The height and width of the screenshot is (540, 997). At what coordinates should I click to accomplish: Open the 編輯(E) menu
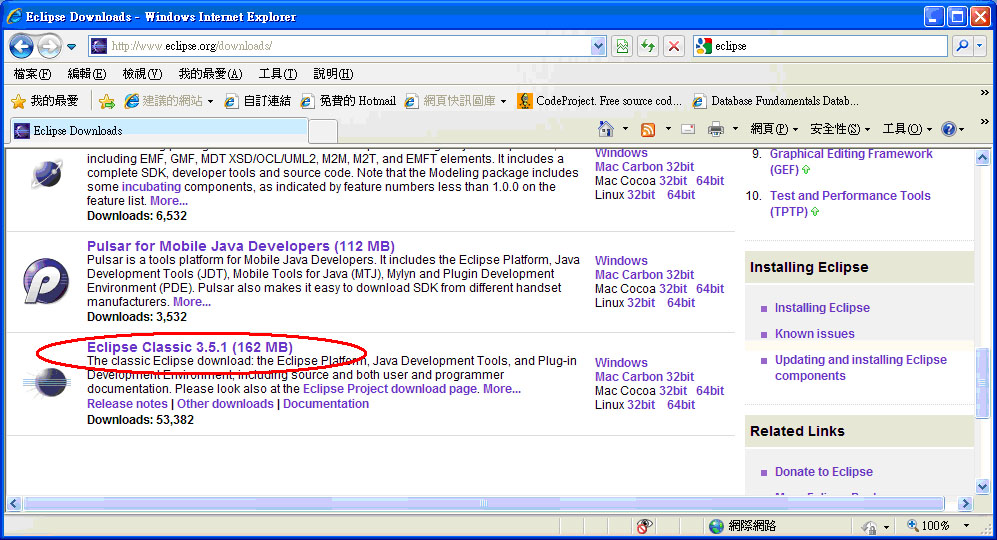pos(86,74)
